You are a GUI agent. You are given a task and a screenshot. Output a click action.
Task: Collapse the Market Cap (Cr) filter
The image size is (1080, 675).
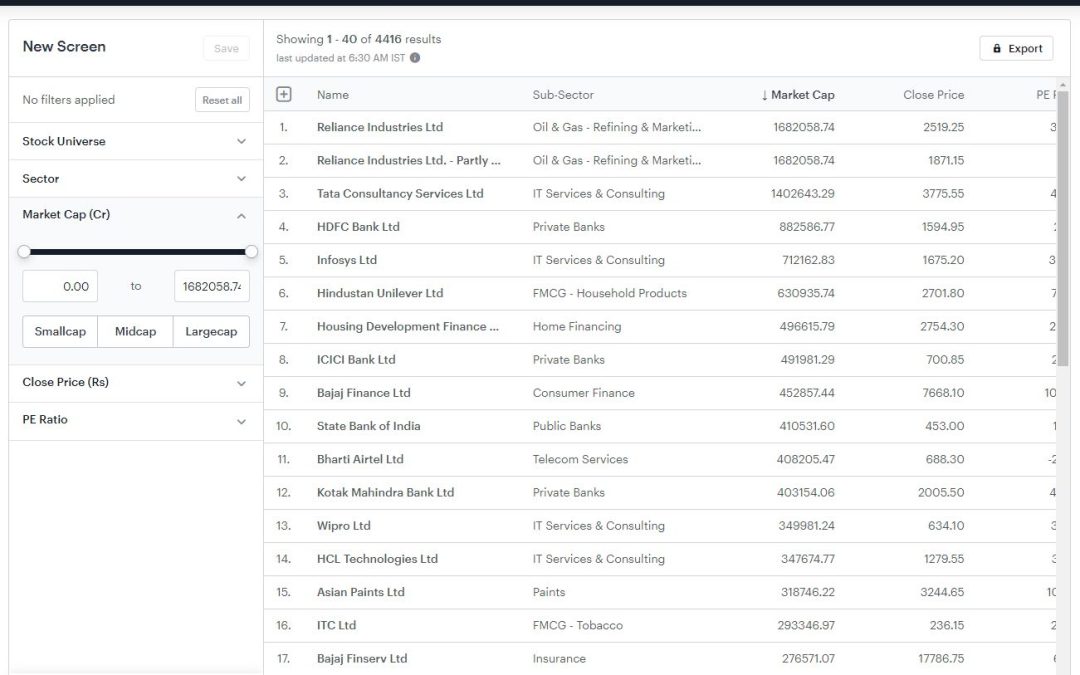(136, 215)
